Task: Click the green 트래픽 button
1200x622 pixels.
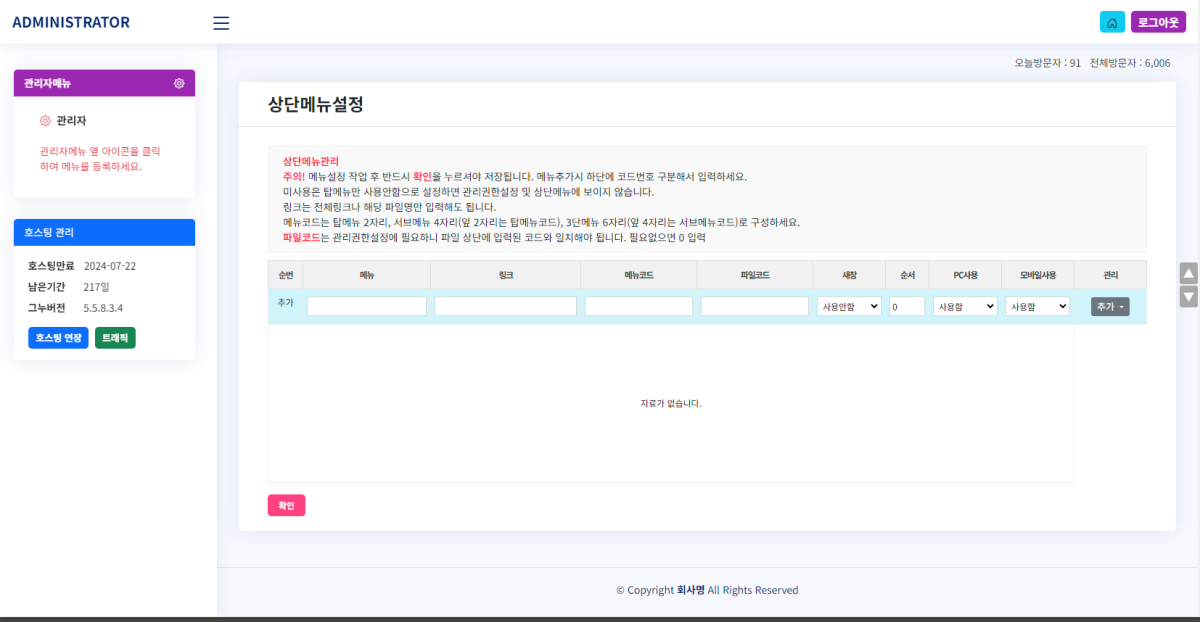Action: pos(115,338)
